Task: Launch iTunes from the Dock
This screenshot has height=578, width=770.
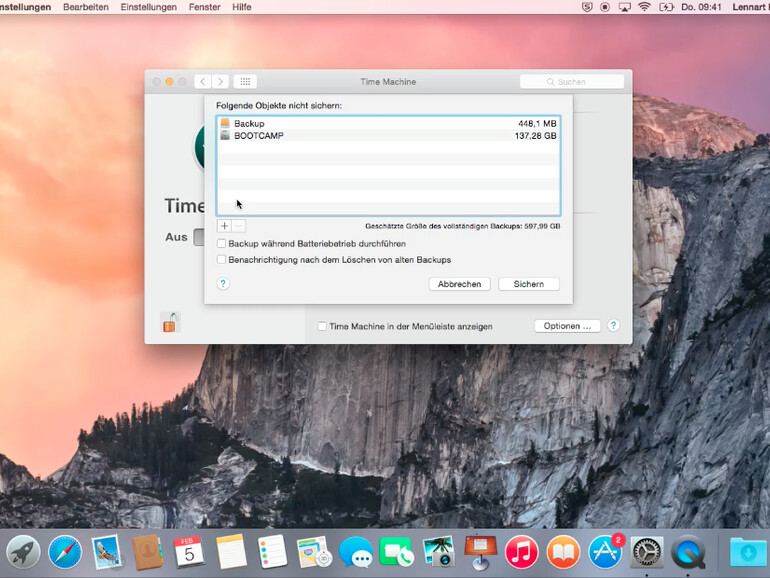Action: coord(522,552)
